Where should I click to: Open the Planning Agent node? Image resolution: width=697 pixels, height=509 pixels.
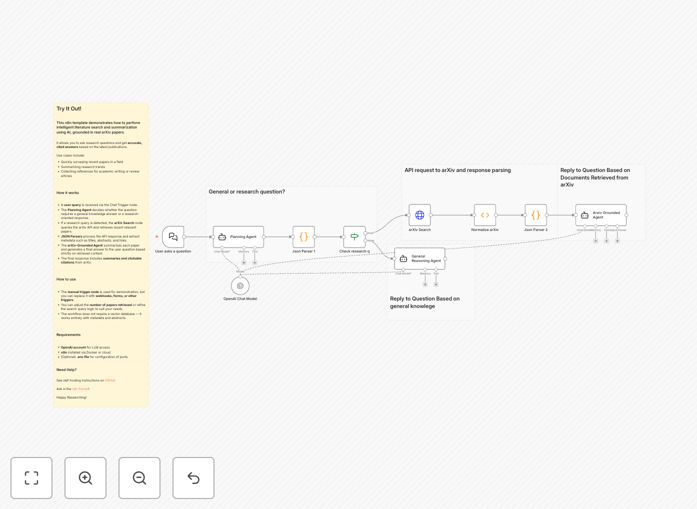(x=238, y=237)
